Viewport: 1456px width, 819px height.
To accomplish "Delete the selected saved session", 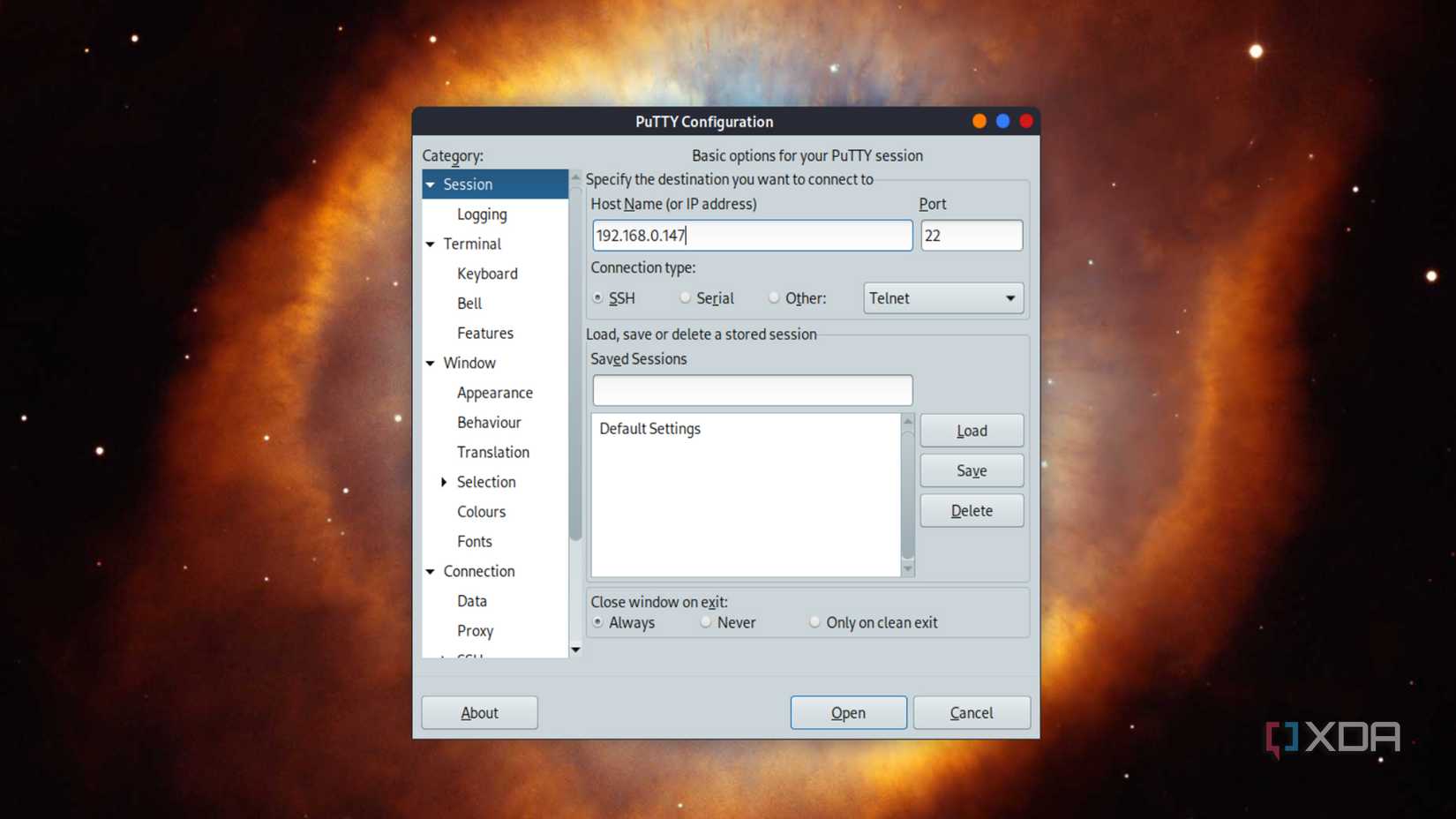I will pyautogui.click(x=972, y=511).
